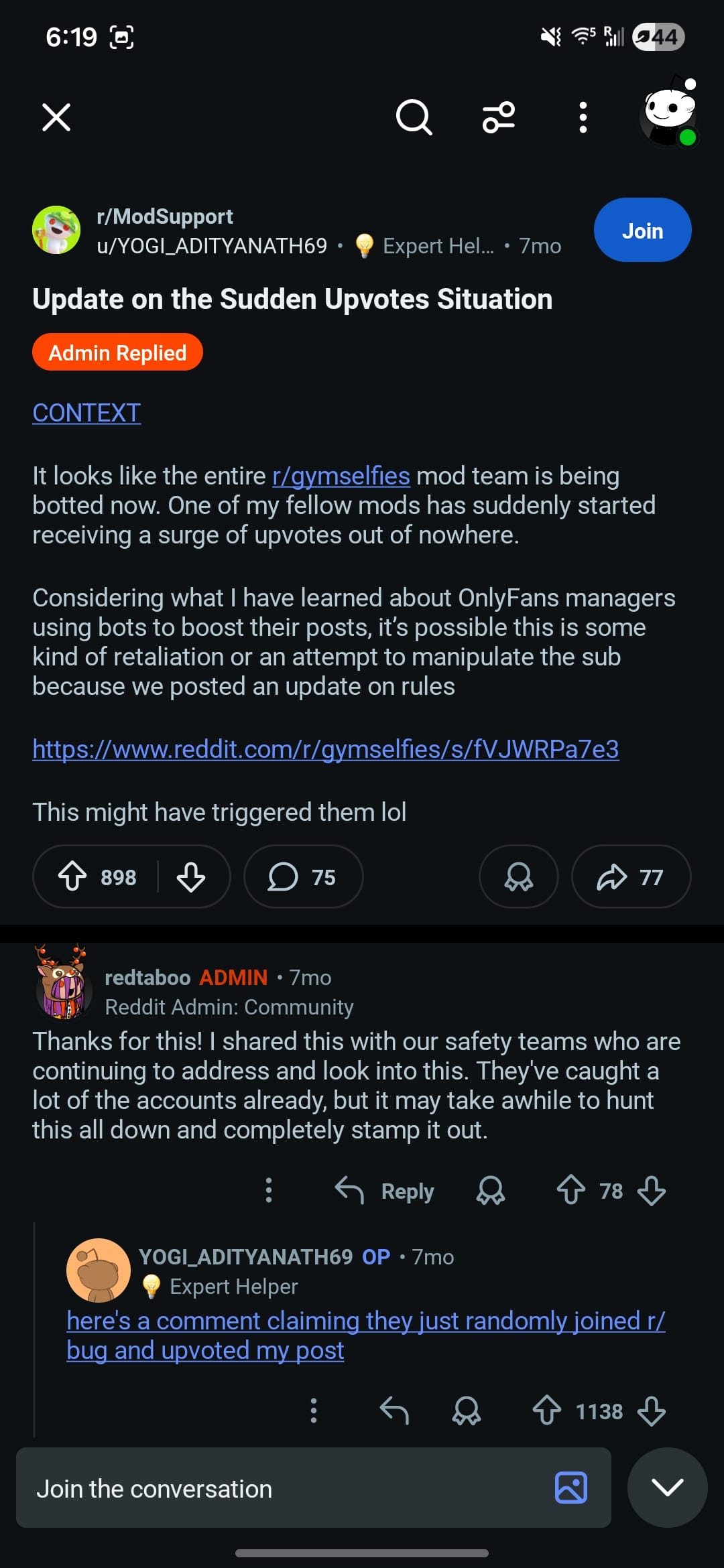Open the 75 comments button
This screenshot has width=724, height=1568.
tap(303, 876)
